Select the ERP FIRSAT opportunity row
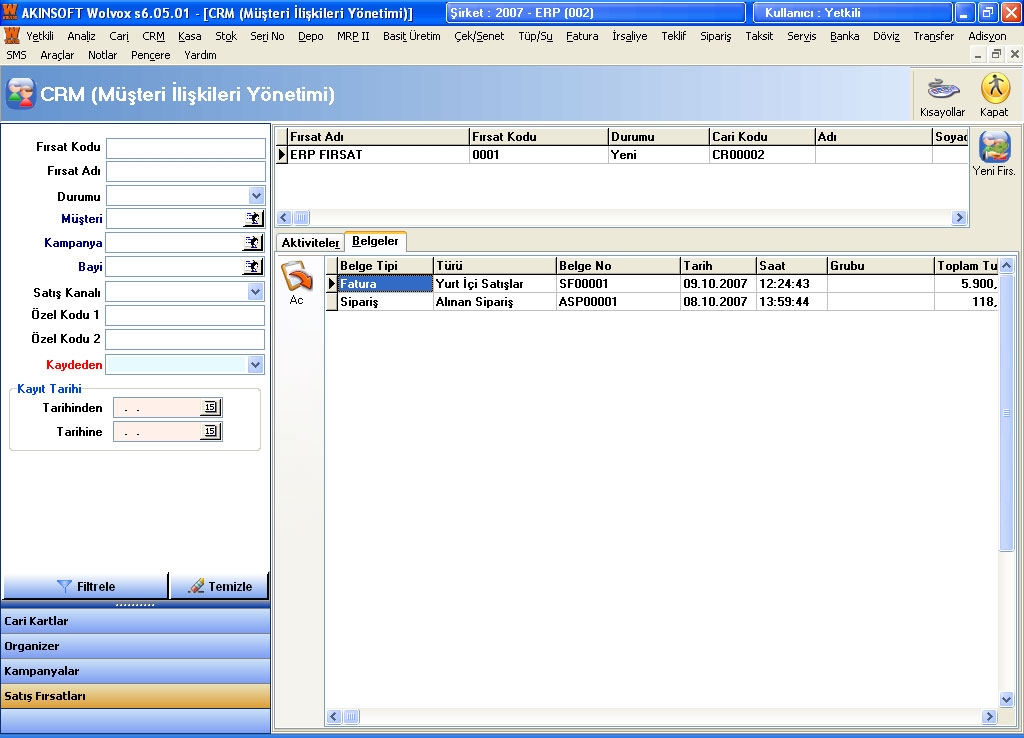1024x738 pixels. tap(622, 155)
